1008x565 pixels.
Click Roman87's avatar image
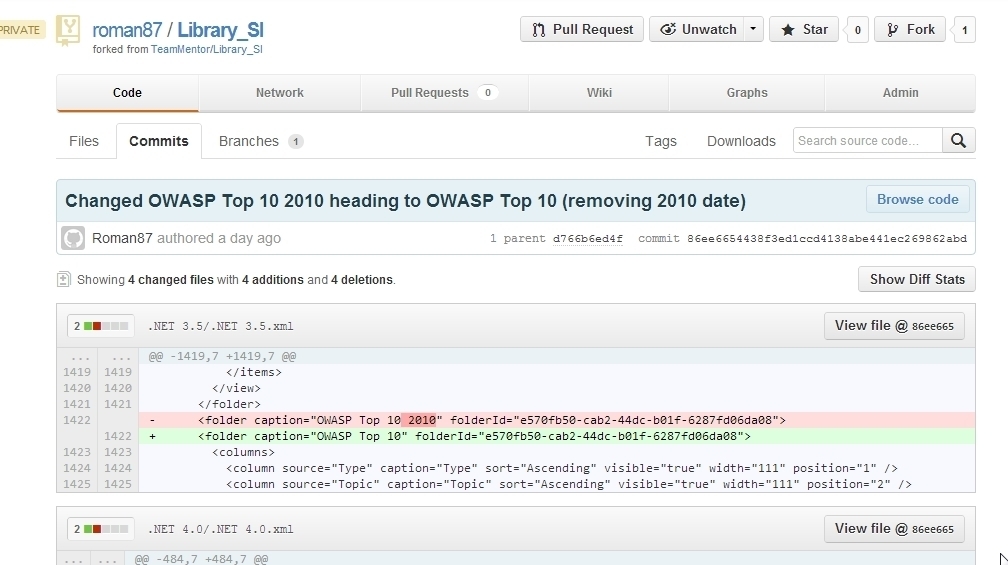tap(73, 238)
